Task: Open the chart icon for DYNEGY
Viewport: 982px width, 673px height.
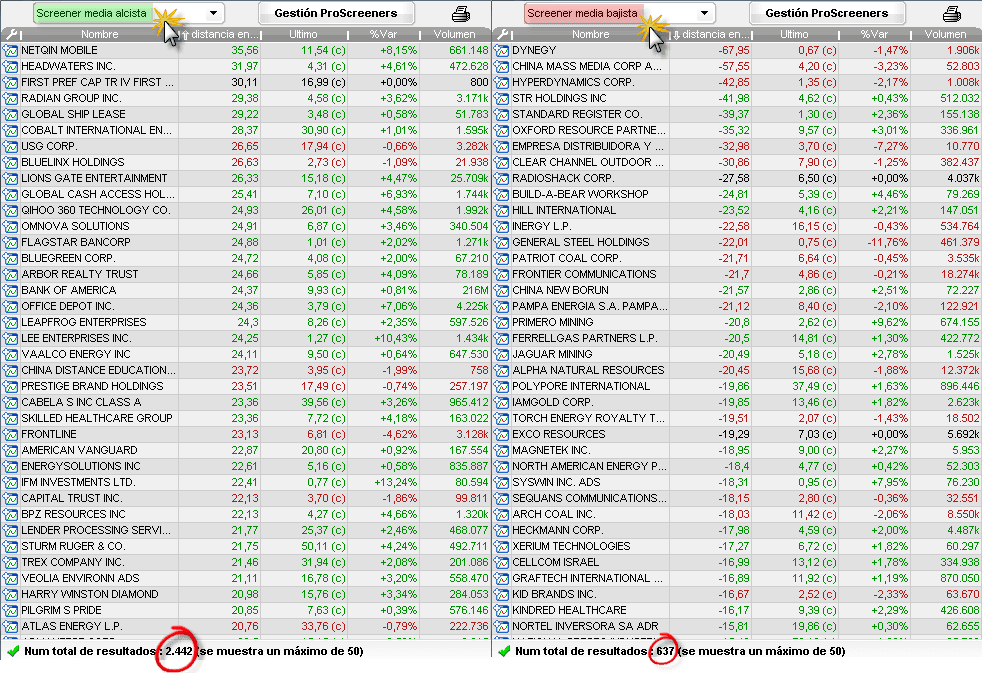Action: coord(502,50)
